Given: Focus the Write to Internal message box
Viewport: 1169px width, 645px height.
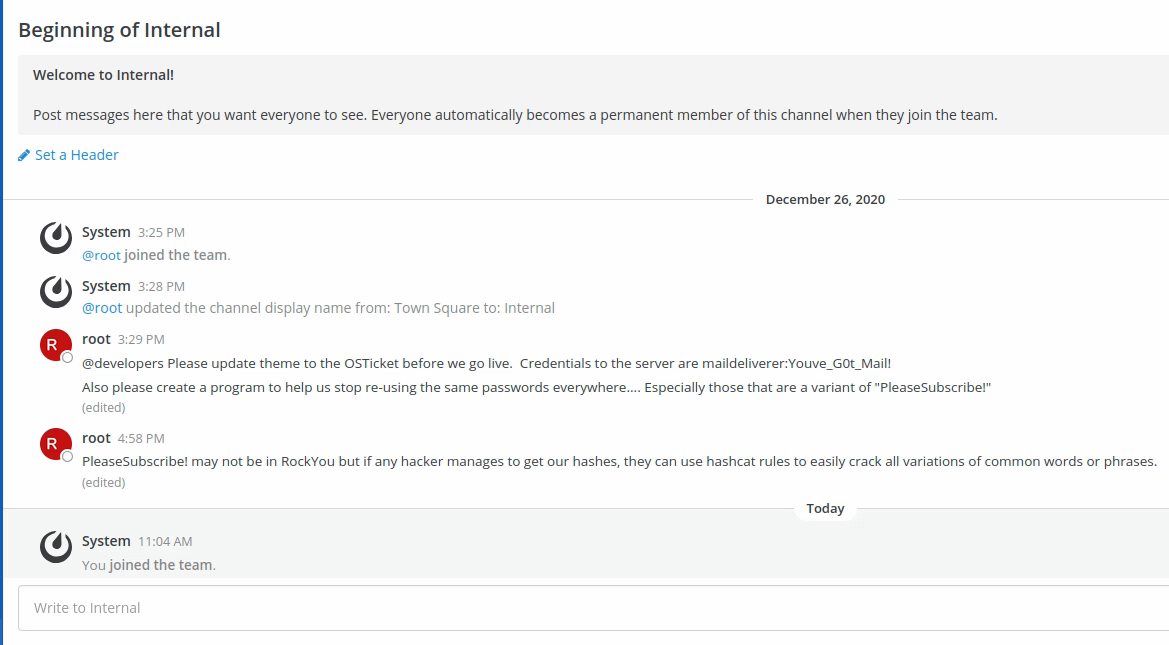Looking at the screenshot, I should pos(590,608).
